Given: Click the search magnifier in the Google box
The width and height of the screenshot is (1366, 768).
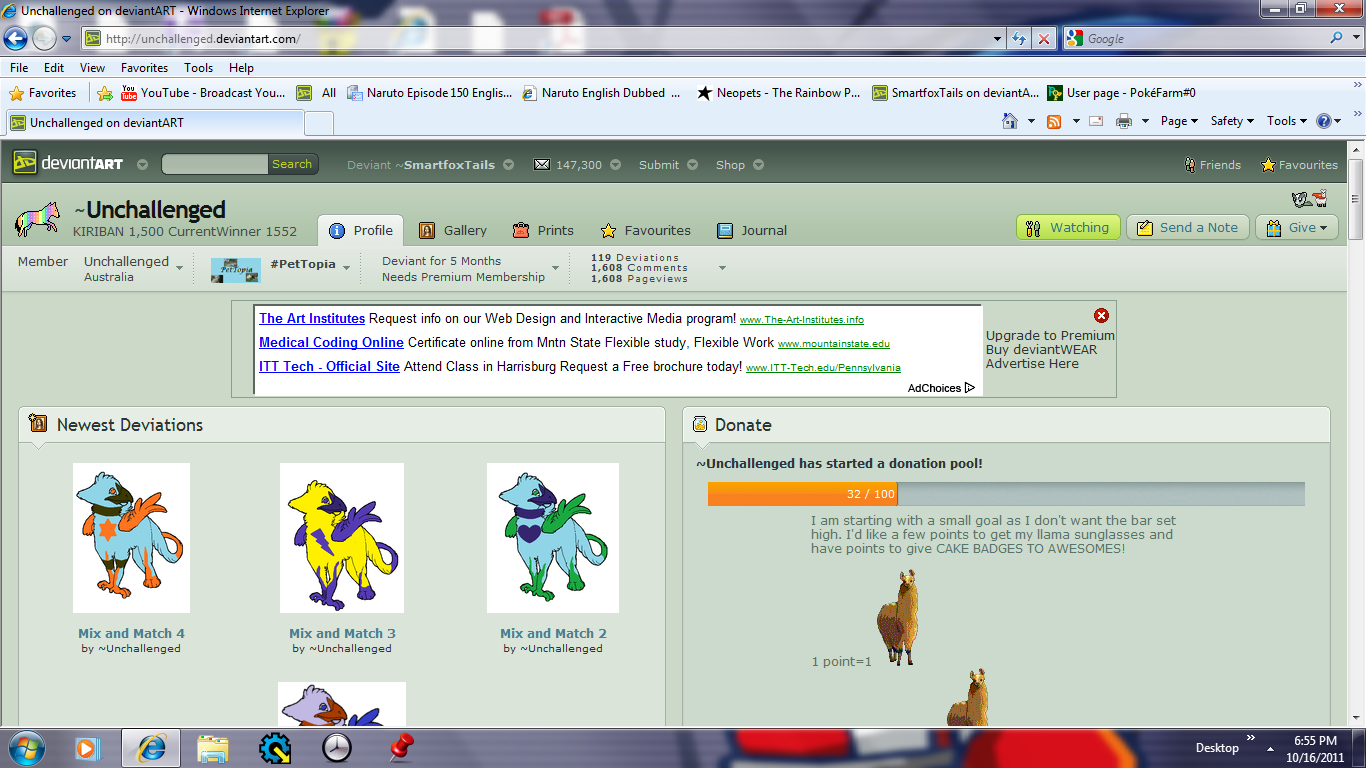Looking at the screenshot, I should (1337, 38).
